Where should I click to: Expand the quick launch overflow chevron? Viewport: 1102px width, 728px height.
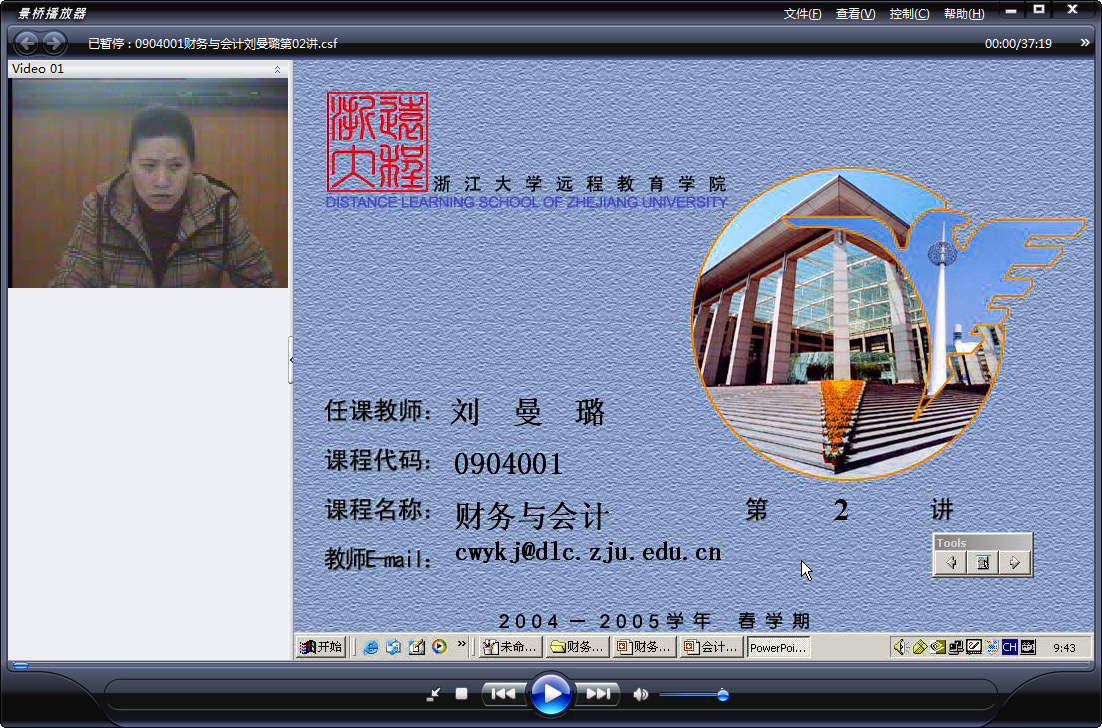[461, 644]
